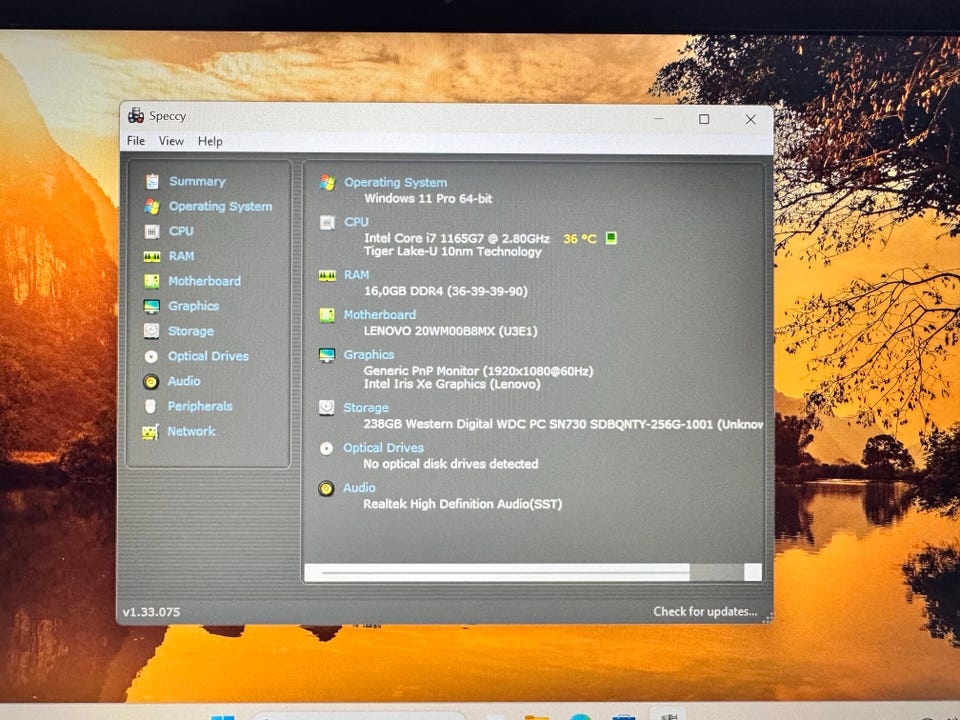
Task: Click Realtek High Definition Audio(SST) text
Action: point(462,504)
